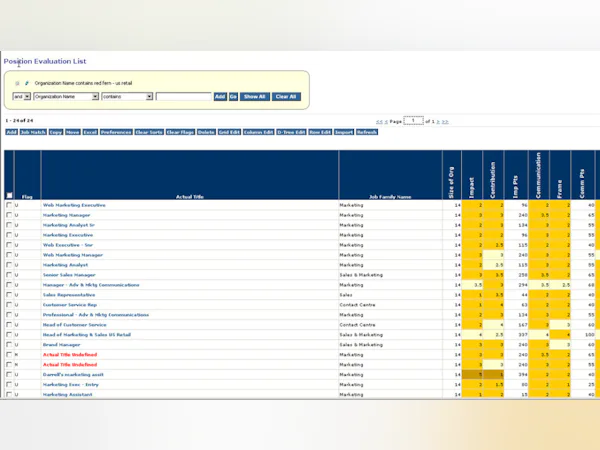
Task: Open the Marketing Exec - Entry link
Action: click(x=71, y=384)
